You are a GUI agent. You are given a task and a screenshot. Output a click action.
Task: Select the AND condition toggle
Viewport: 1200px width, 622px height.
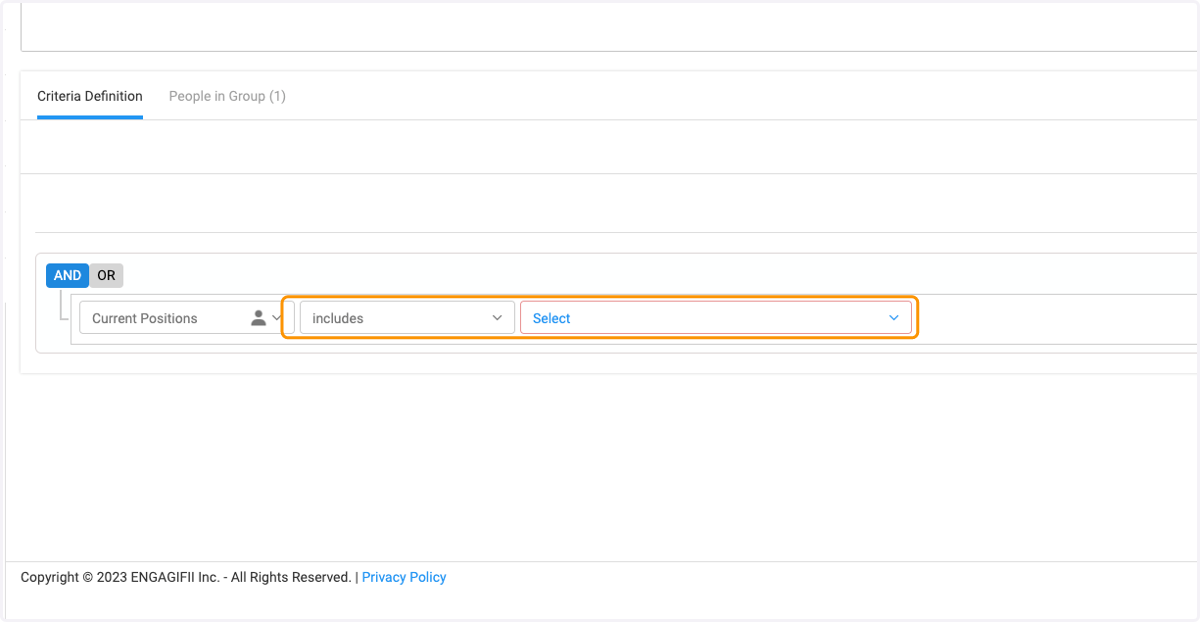pos(68,275)
